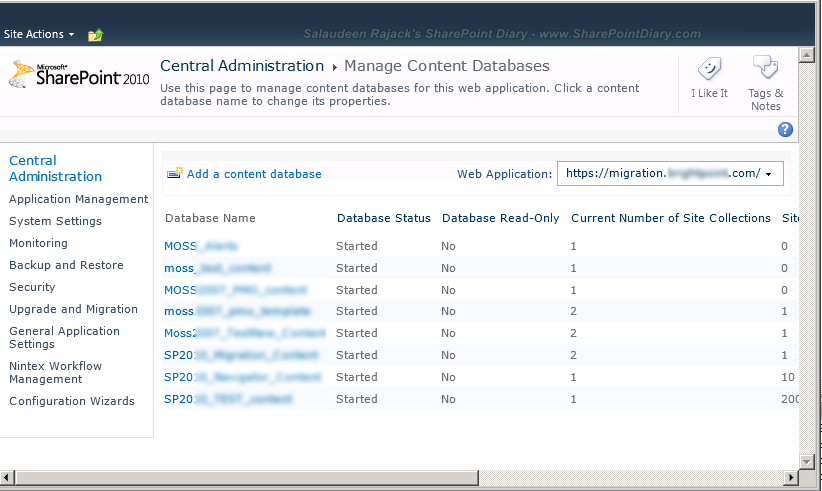The image size is (822, 491).
Task: Click the horizontal scrollbar left arrow
Action: (7, 477)
